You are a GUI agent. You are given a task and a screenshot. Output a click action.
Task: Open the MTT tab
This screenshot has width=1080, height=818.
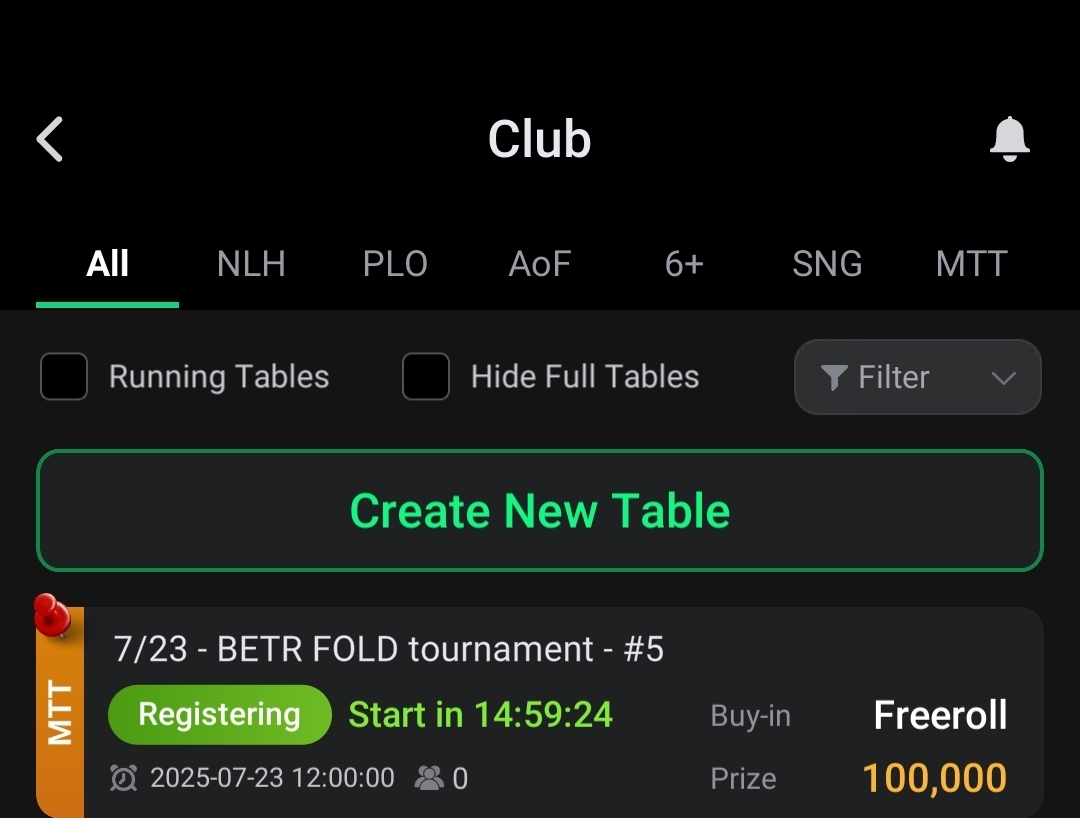pos(971,264)
